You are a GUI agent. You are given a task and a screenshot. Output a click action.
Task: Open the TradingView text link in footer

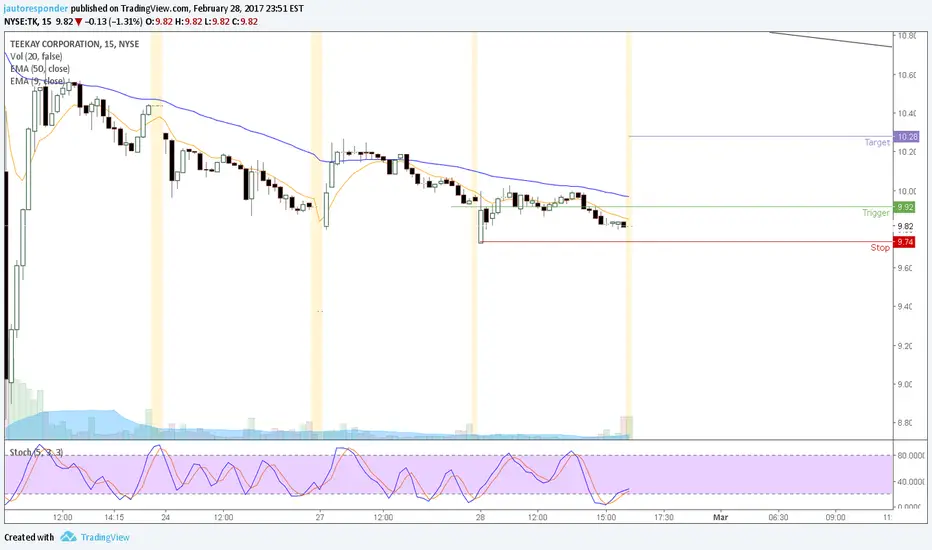[x=105, y=537]
